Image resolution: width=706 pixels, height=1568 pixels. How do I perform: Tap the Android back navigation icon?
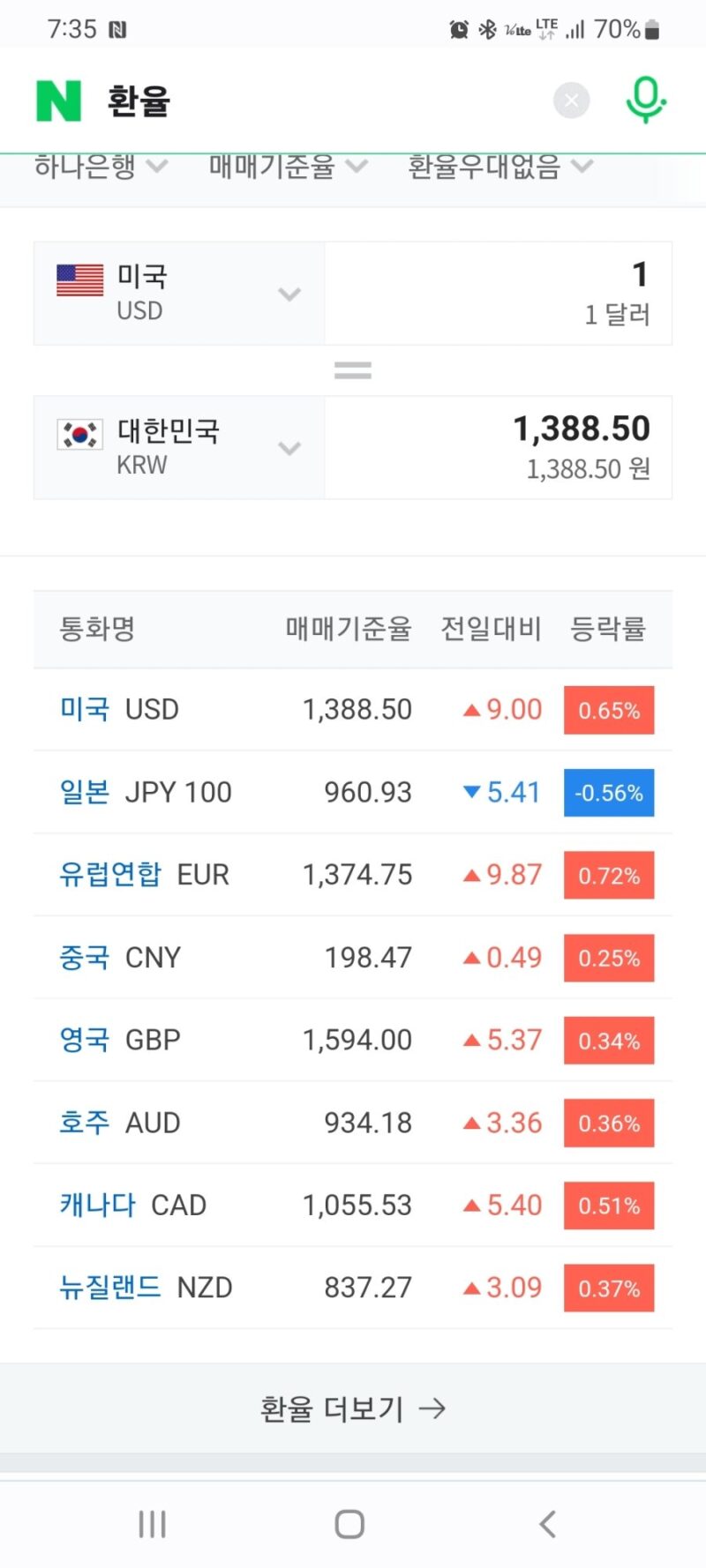tap(547, 1523)
